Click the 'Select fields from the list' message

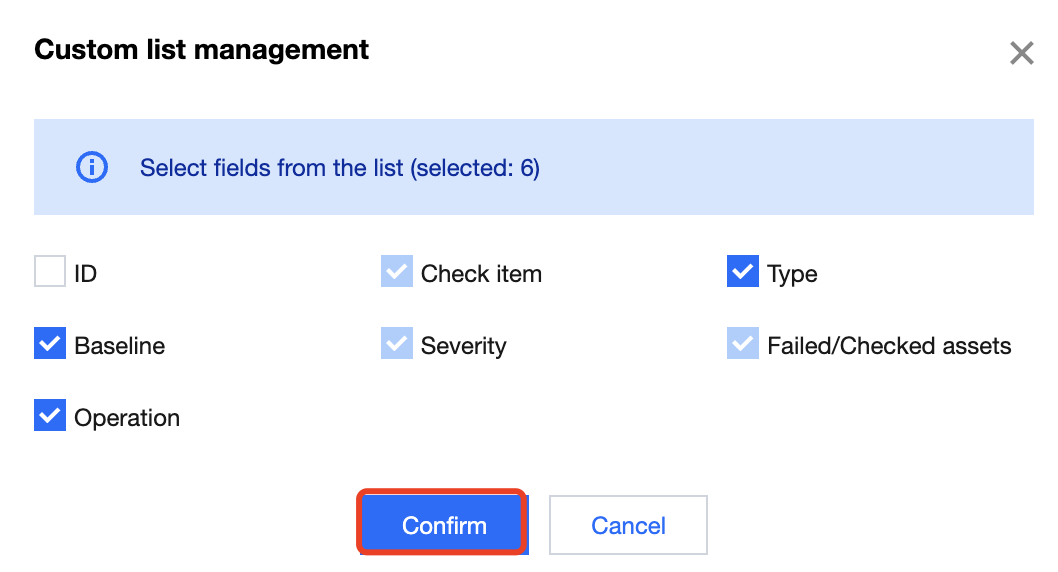339,168
